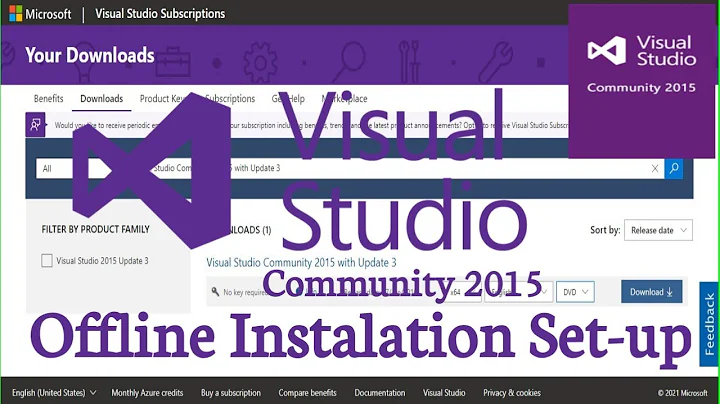
Task: Follow the Buy a subscription link
Action: click(x=231, y=393)
